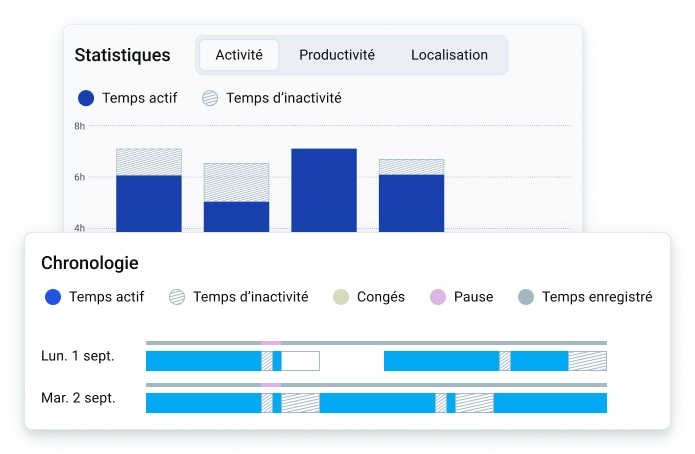
Task: Click the Temps enregistré legend label
Action: click(597, 297)
